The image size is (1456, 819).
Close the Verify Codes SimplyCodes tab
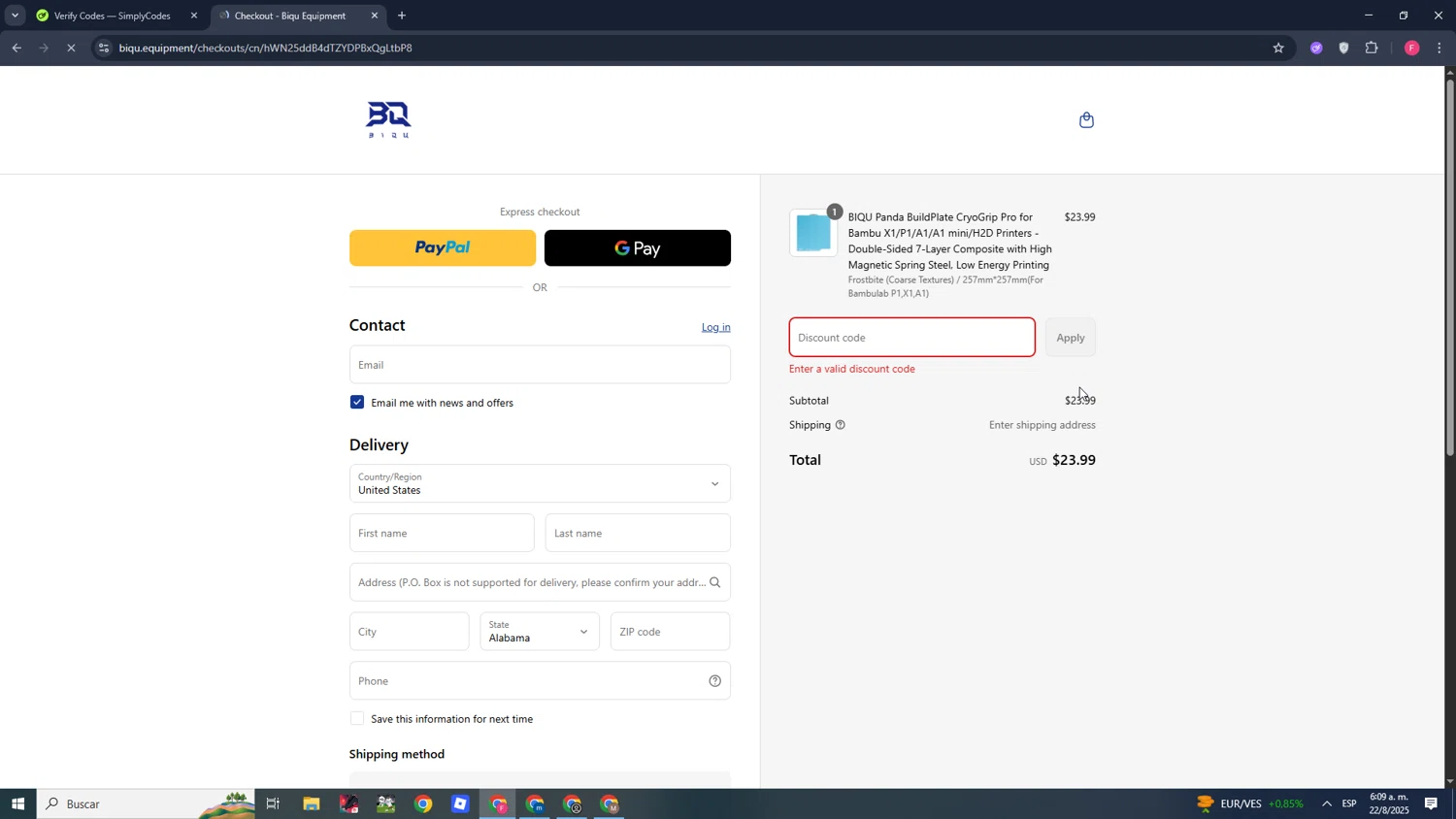(x=194, y=16)
